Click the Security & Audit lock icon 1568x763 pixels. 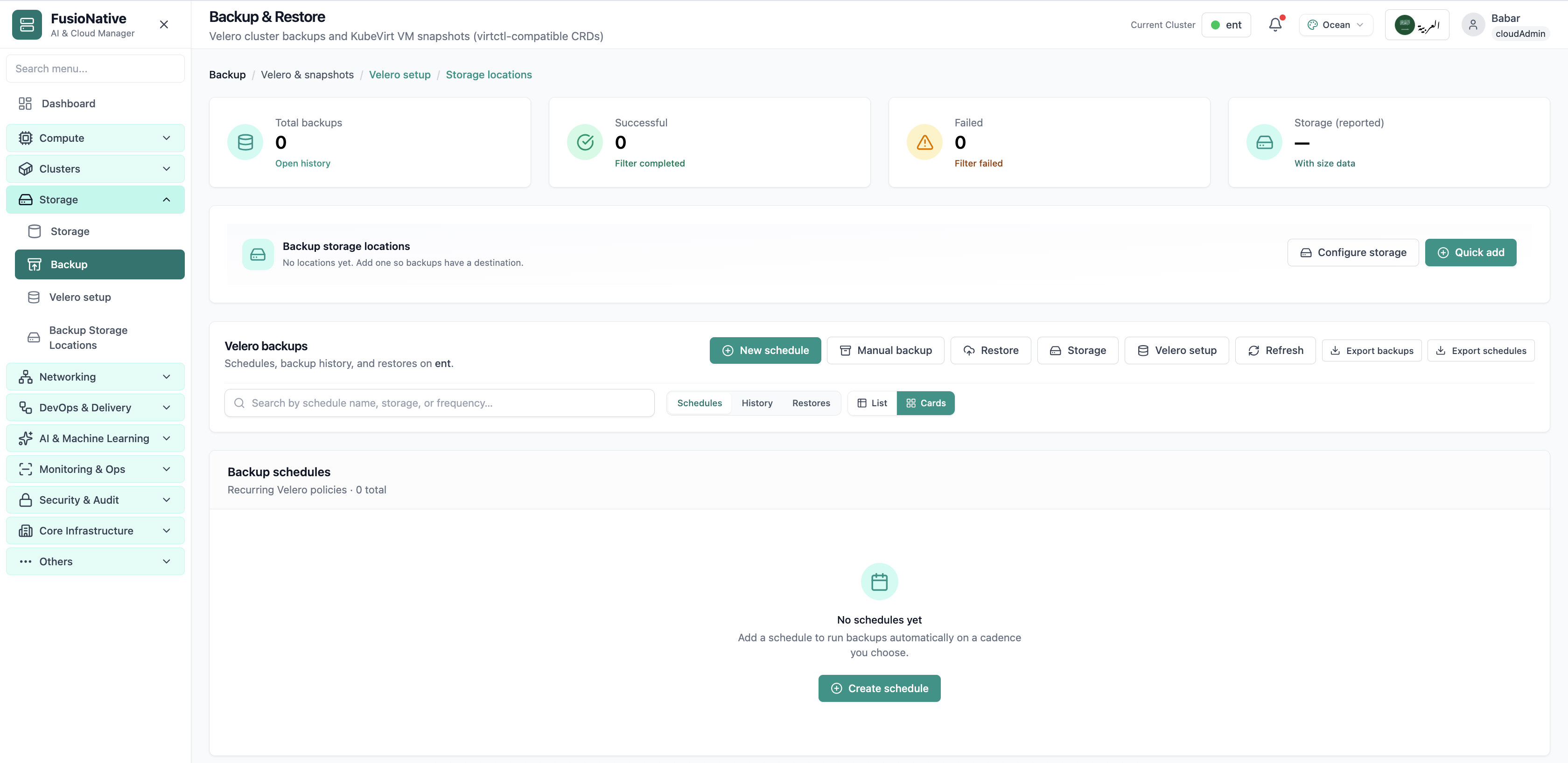[25, 500]
